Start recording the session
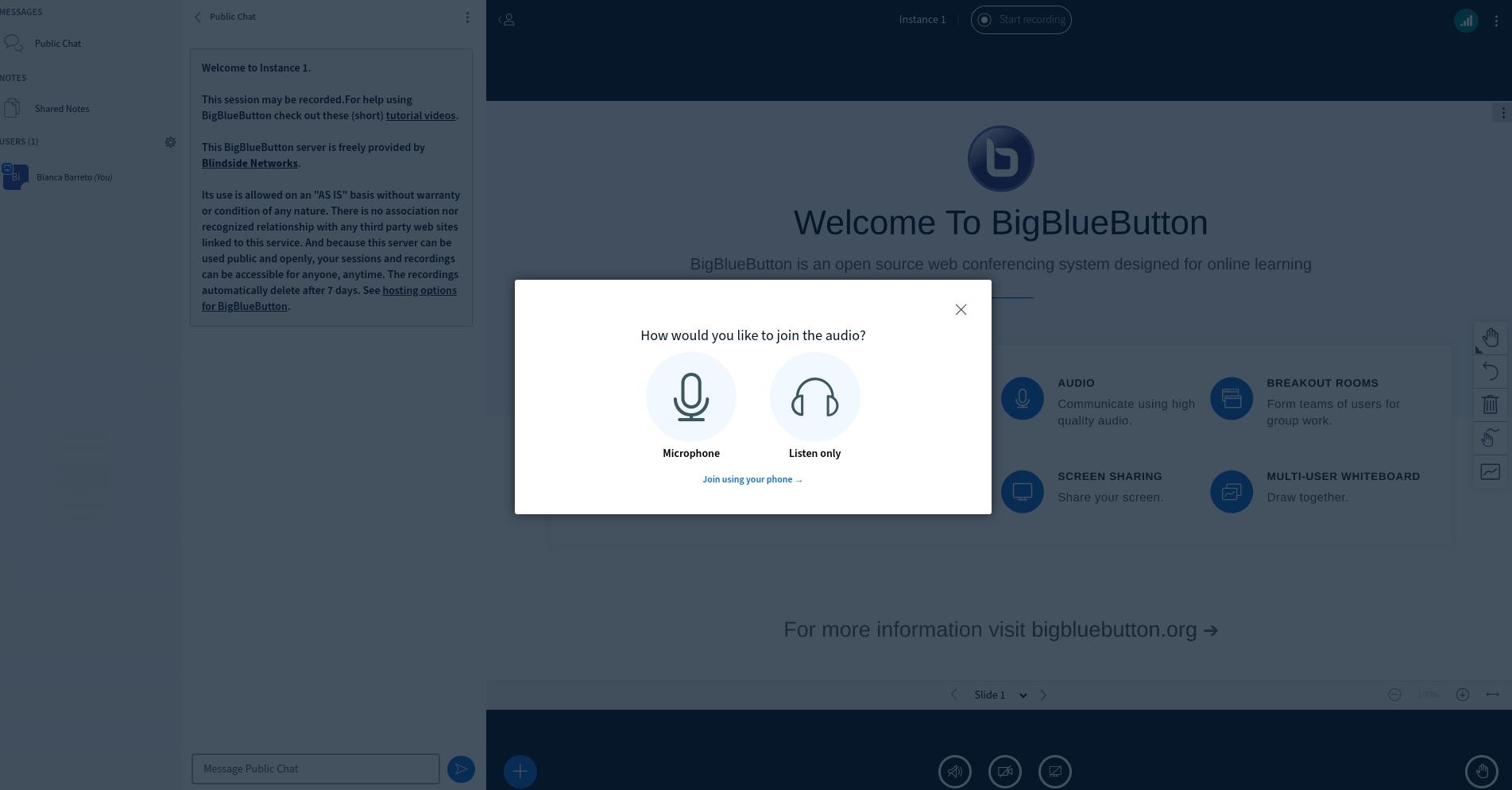The image size is (1512, 790). 1021,20
